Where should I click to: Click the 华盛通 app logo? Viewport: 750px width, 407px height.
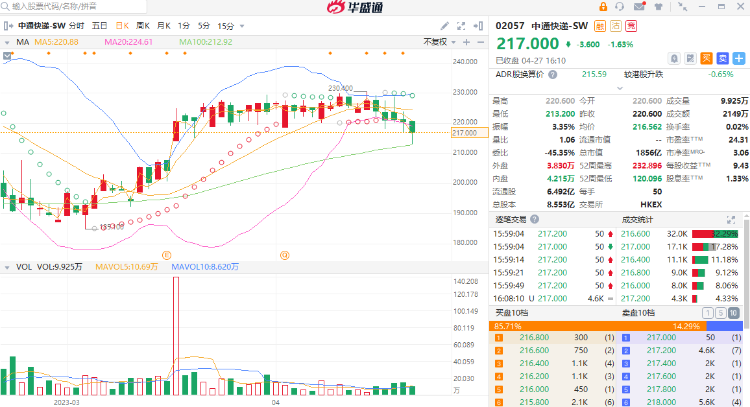click(354, 7)
